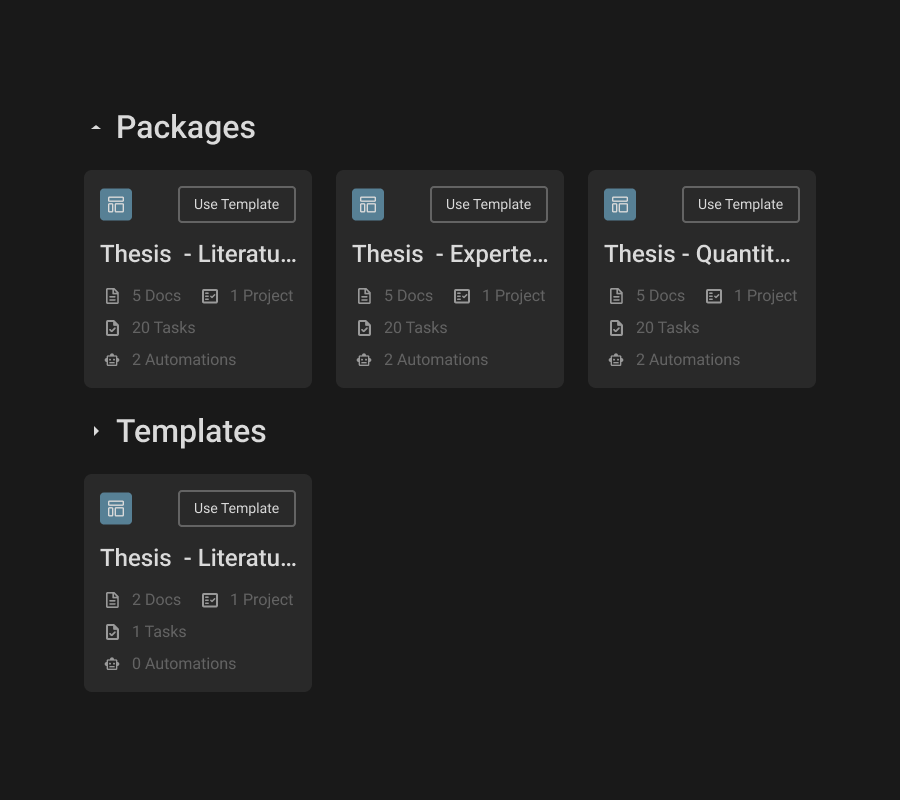Use Template for Thesis - Quantit... card

pyautogui.click(x=740, y=204)
